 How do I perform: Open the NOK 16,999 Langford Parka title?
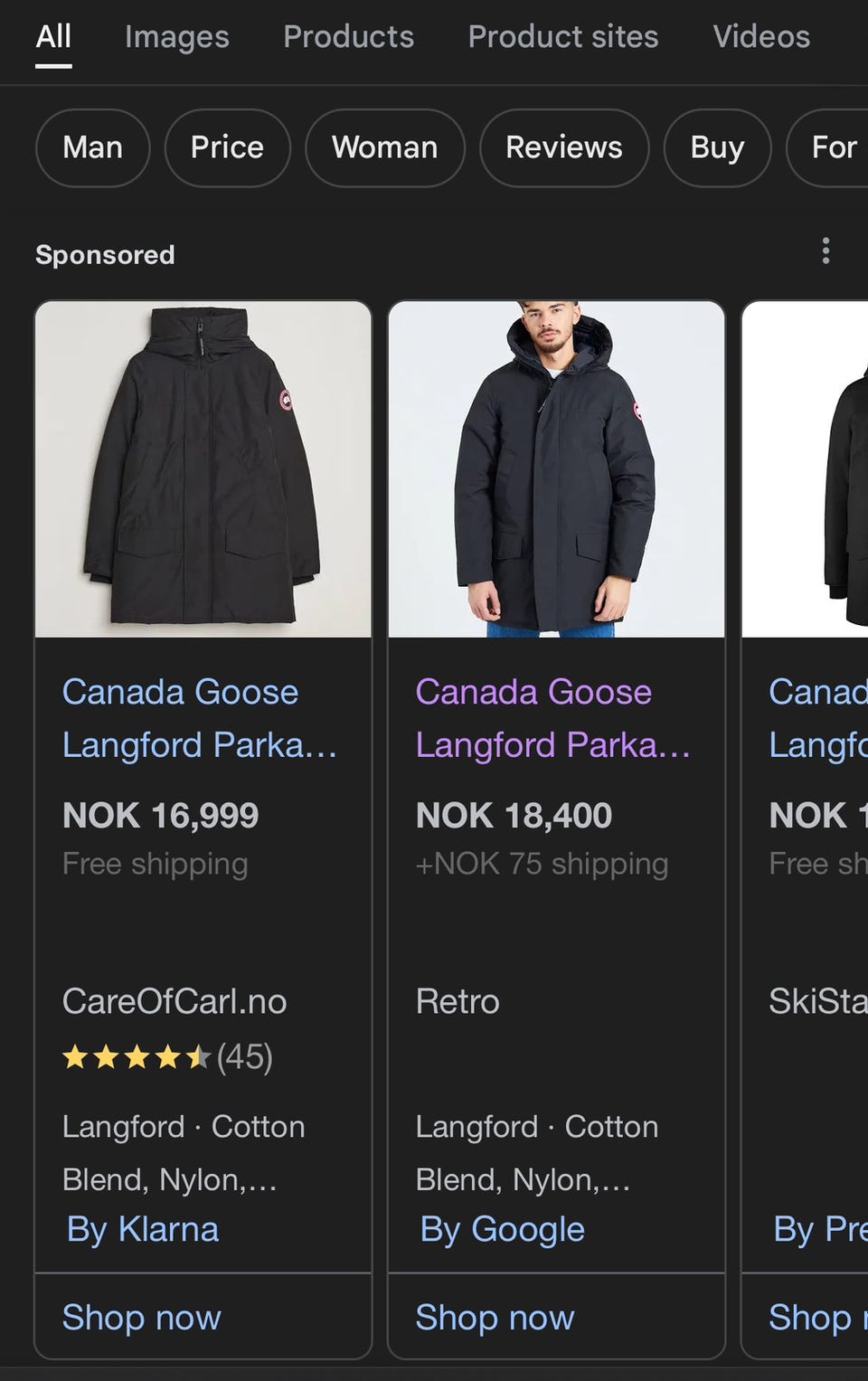point(199,718)
